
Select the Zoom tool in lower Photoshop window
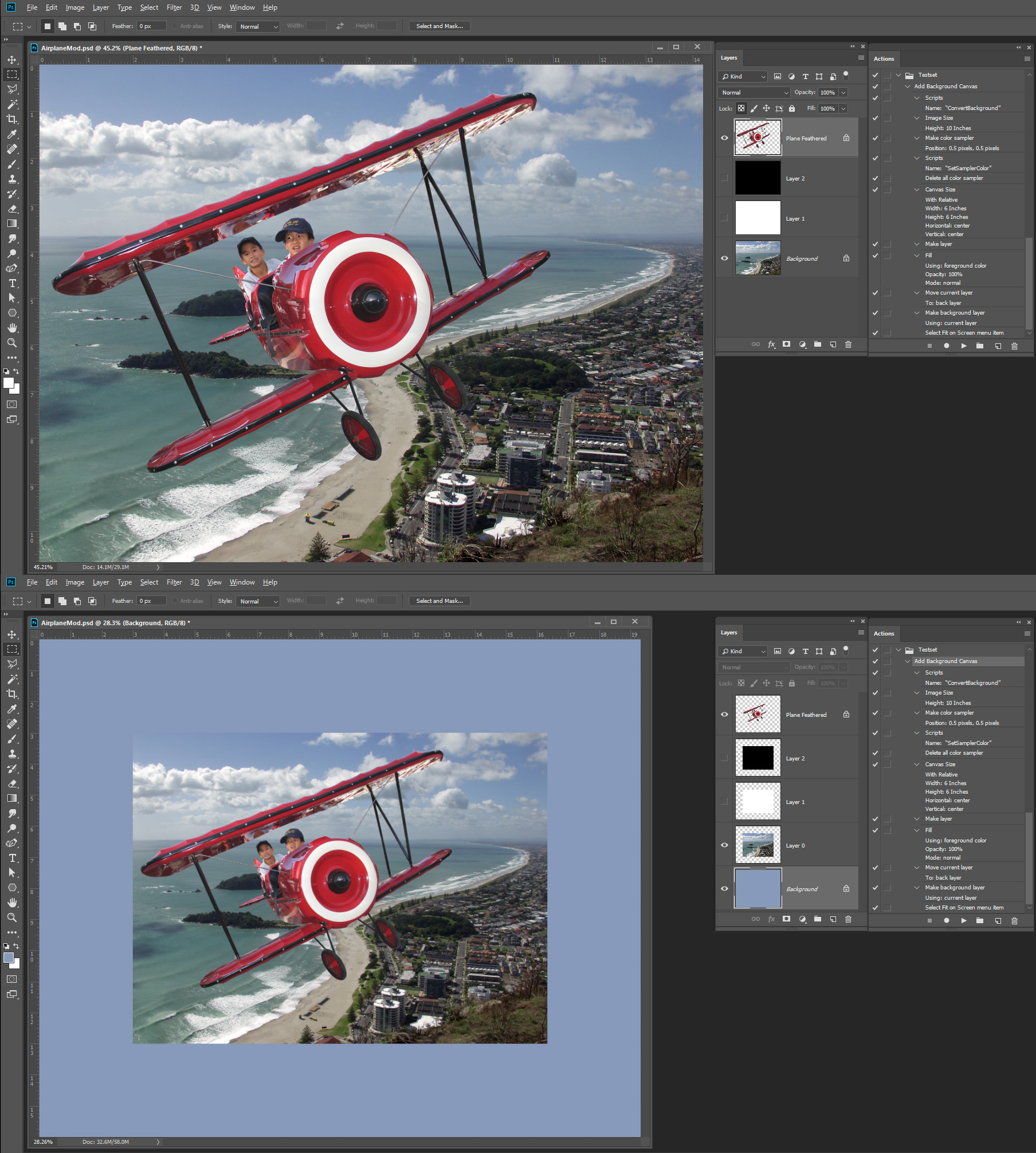click(x=12, y=917)
